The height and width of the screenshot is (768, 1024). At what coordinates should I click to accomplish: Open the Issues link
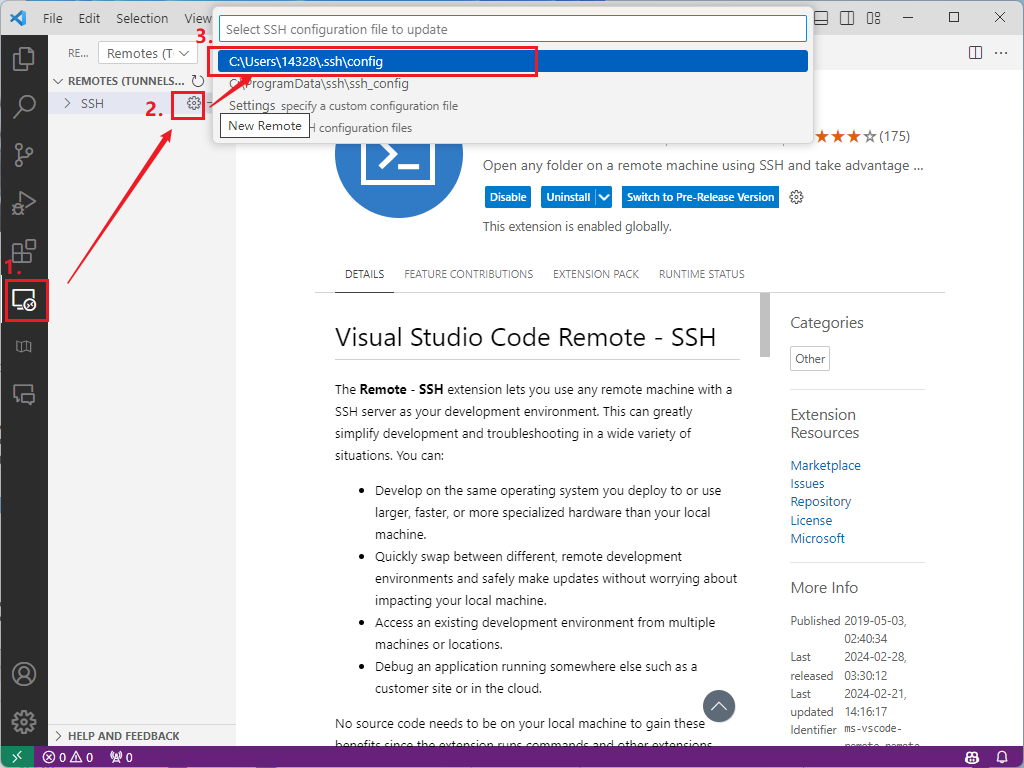[x=807, y=484]
